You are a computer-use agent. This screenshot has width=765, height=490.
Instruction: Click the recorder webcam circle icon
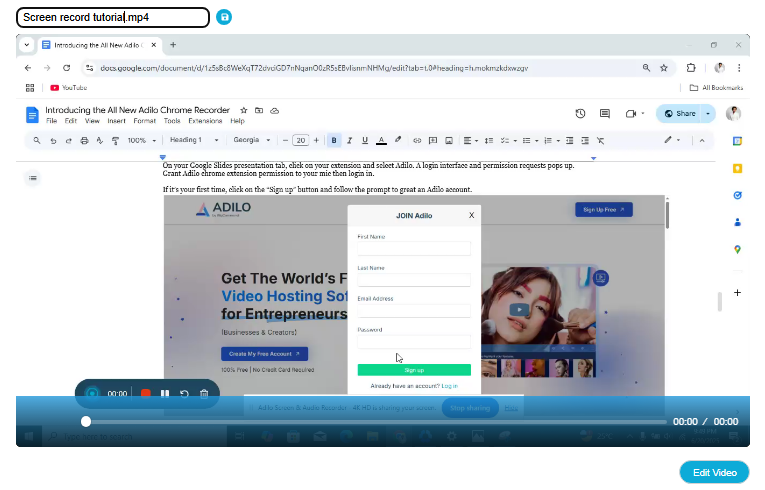tap(92, 393)
